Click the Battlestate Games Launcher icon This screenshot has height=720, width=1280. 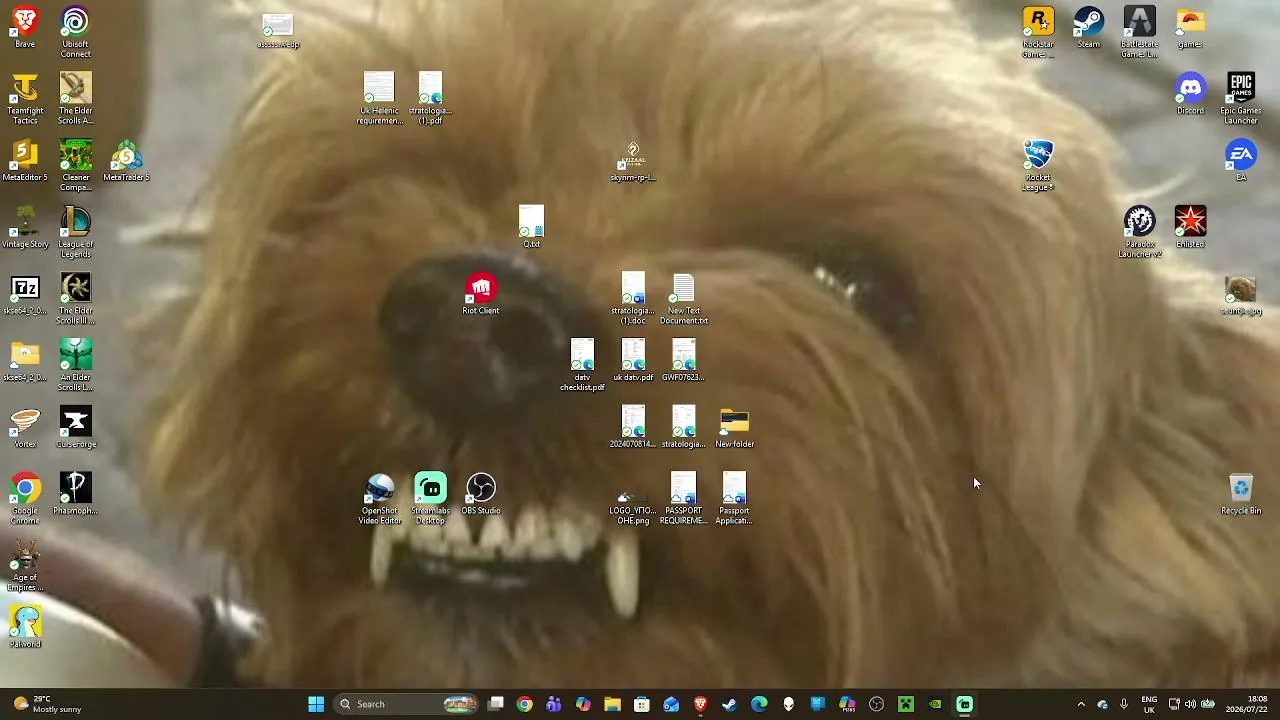coord(1140,32)
